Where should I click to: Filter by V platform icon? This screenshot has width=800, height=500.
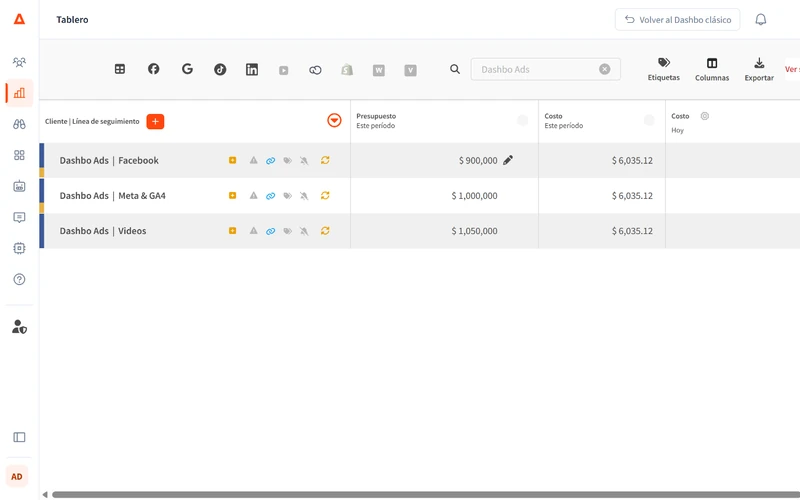pos(411,70)
